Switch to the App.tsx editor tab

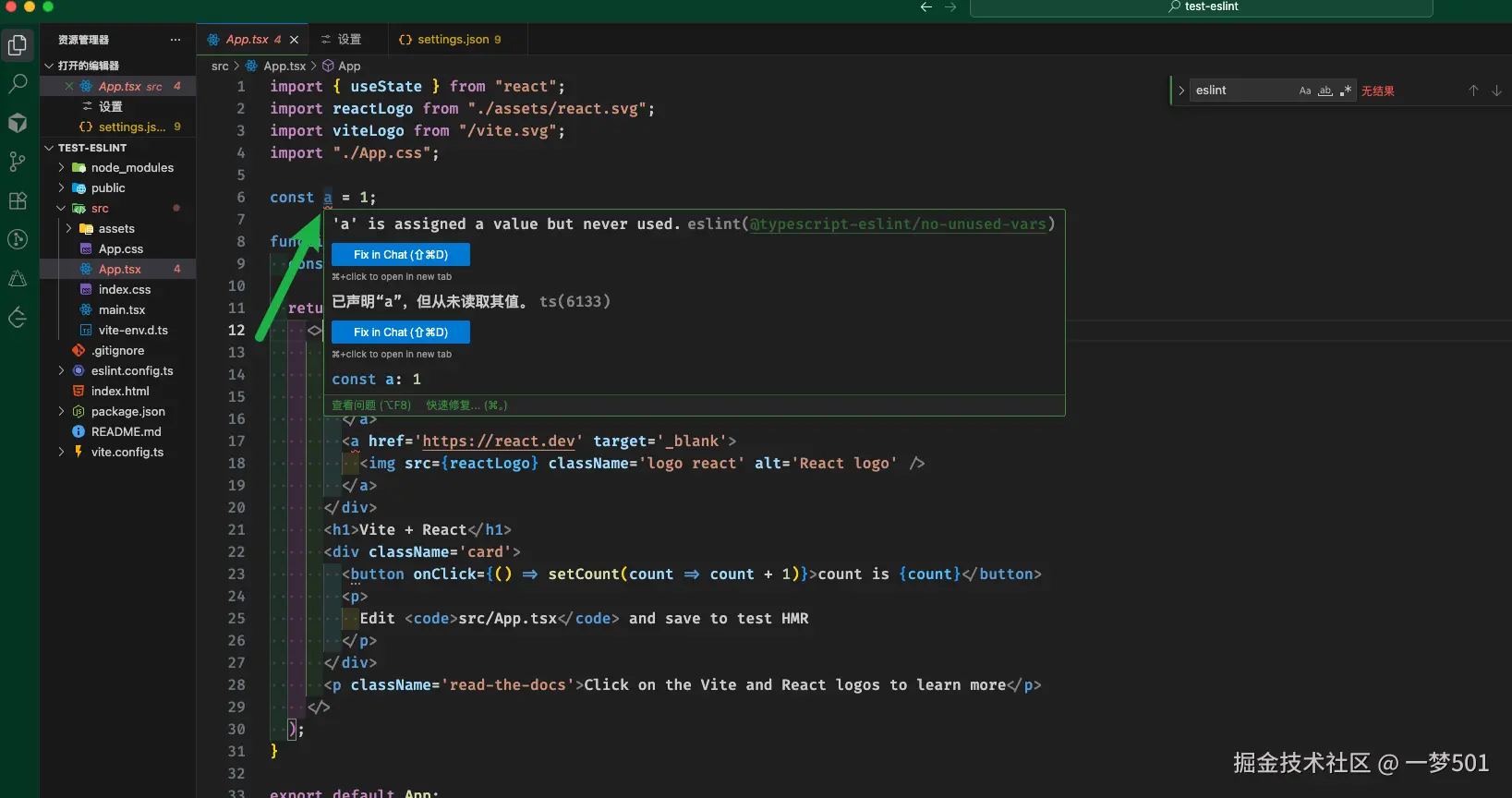(x=253, y=40)
